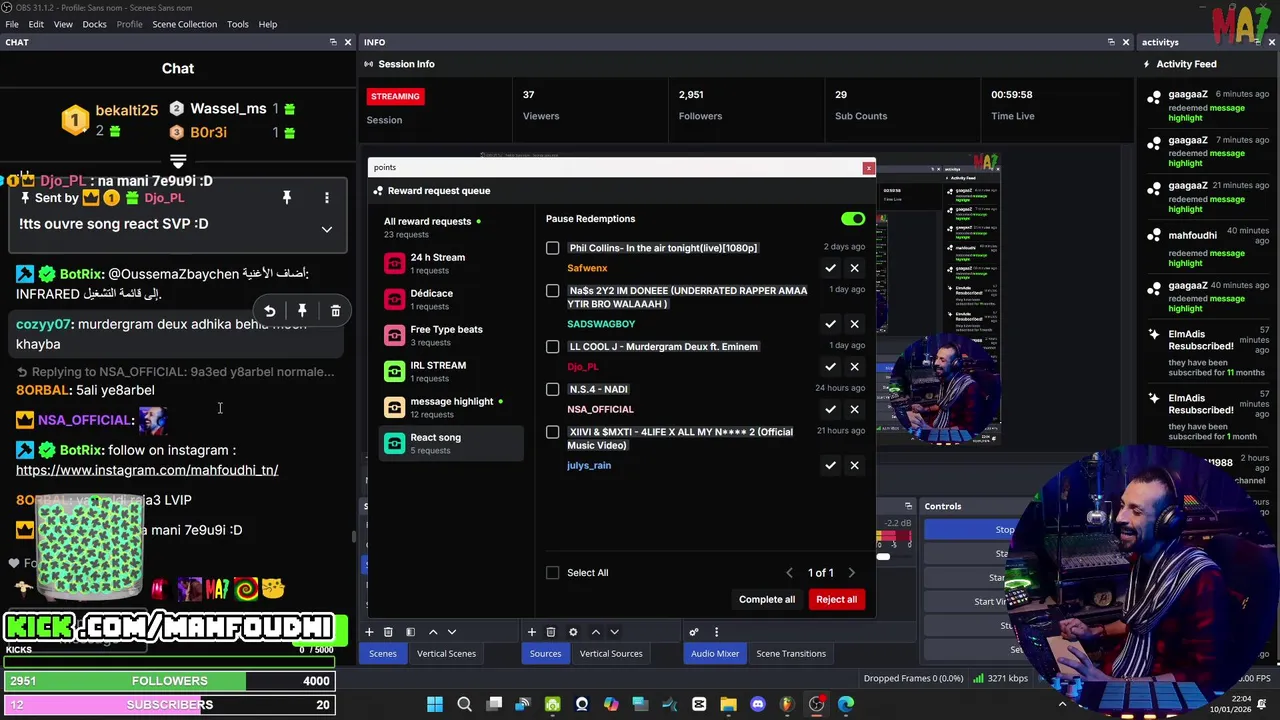Unpin the pinned chat message pin icon

click(287, 198)
